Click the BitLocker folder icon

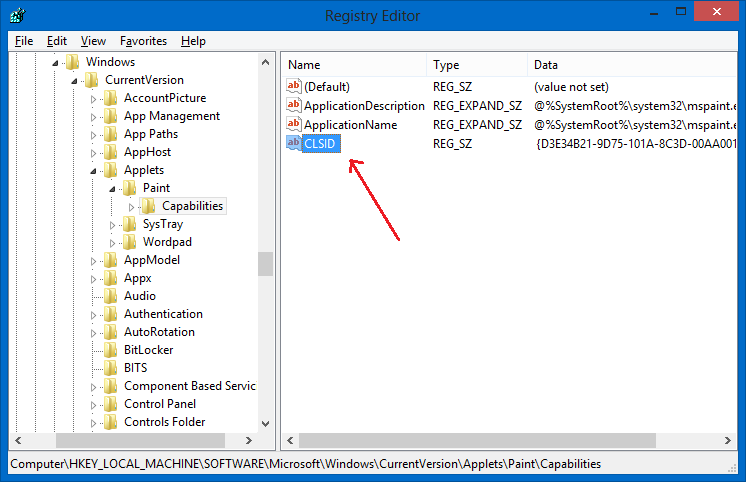[x=111, y=350]
